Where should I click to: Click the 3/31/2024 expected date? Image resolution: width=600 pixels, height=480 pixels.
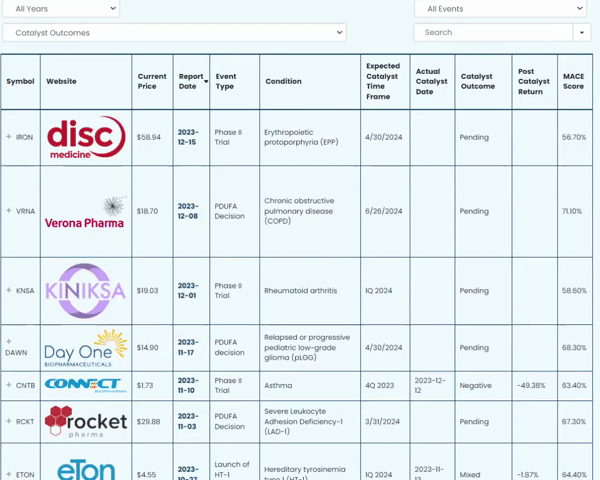point(382,421)
